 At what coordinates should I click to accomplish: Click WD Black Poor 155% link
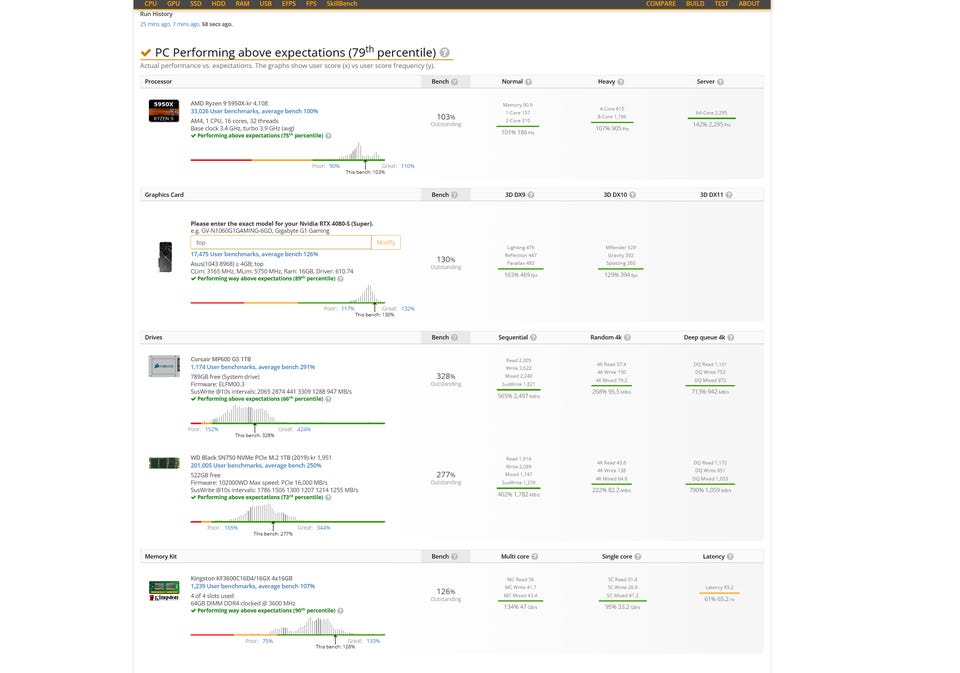tap(231, 528)
